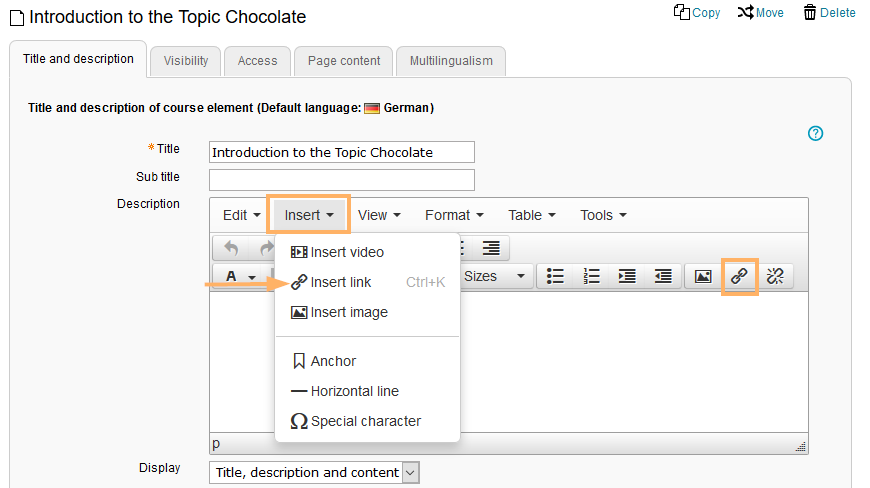The height and width of the screenshot is (488, 870).
Task: Open the text color dropdown arrow
Action: [x=252, y=276]
